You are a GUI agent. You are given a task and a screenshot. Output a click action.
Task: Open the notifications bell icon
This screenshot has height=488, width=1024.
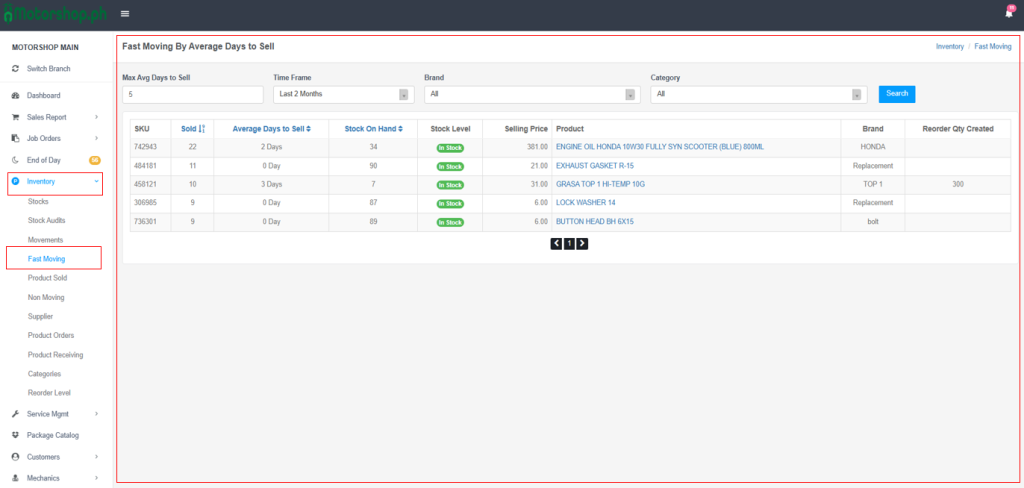pyautogui.click(x=1008, y=13)
